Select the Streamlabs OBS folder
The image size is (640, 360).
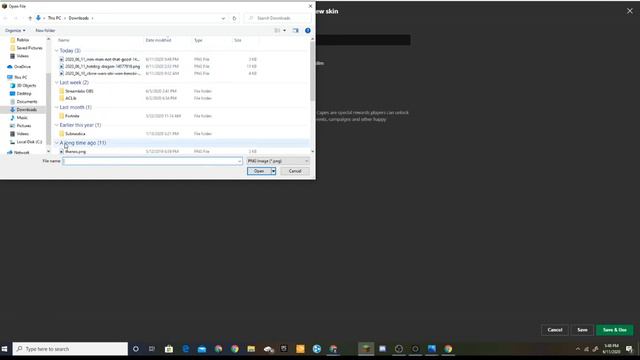click(79, 91)
